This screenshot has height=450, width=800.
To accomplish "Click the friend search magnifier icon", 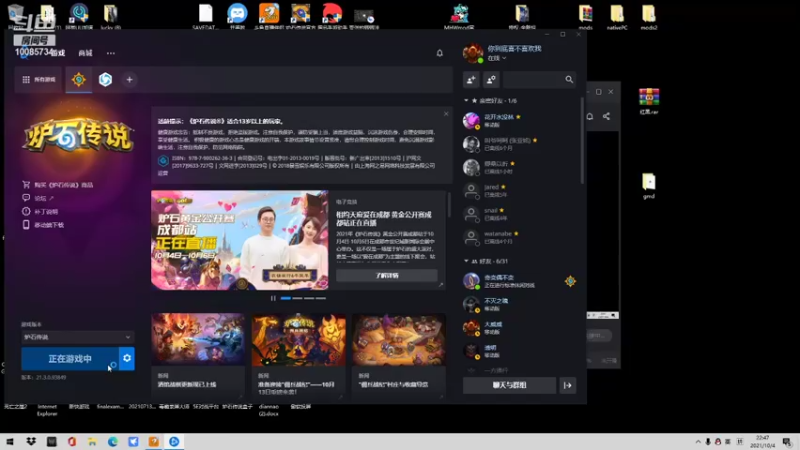I will [x=569, y=80].
